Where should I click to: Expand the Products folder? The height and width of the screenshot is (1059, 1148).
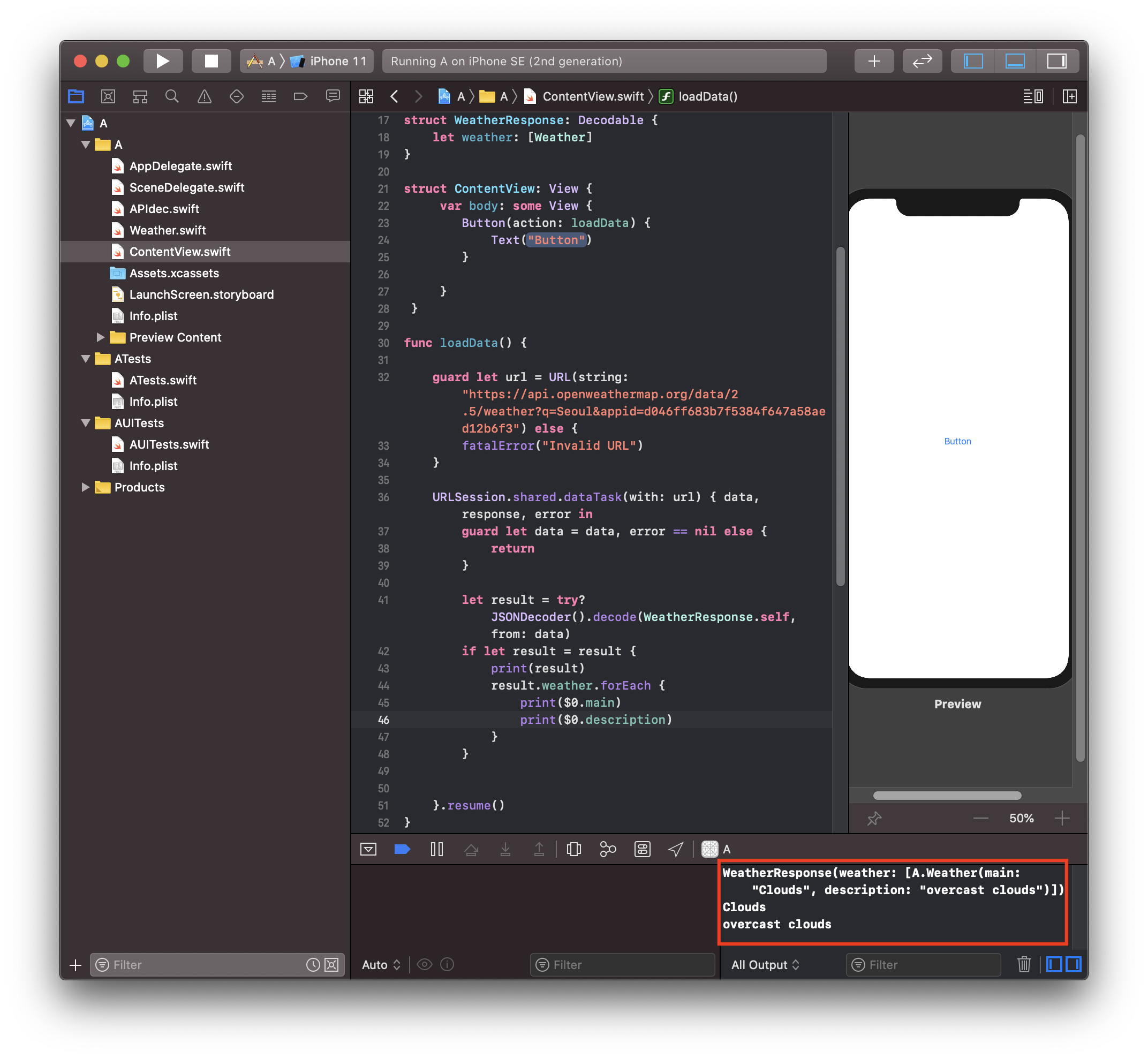[x=85, y=487]
